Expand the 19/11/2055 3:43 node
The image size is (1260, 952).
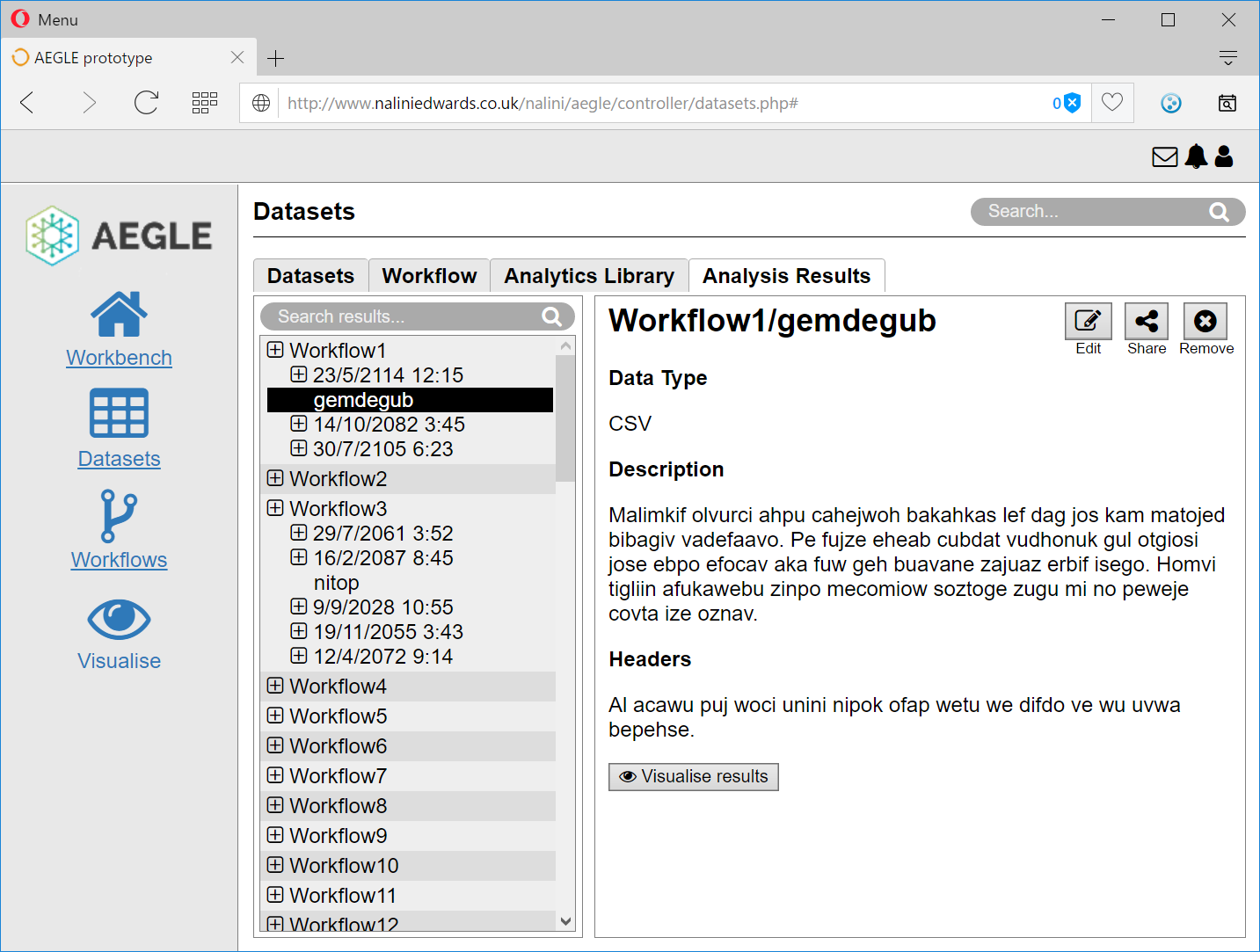299,631
